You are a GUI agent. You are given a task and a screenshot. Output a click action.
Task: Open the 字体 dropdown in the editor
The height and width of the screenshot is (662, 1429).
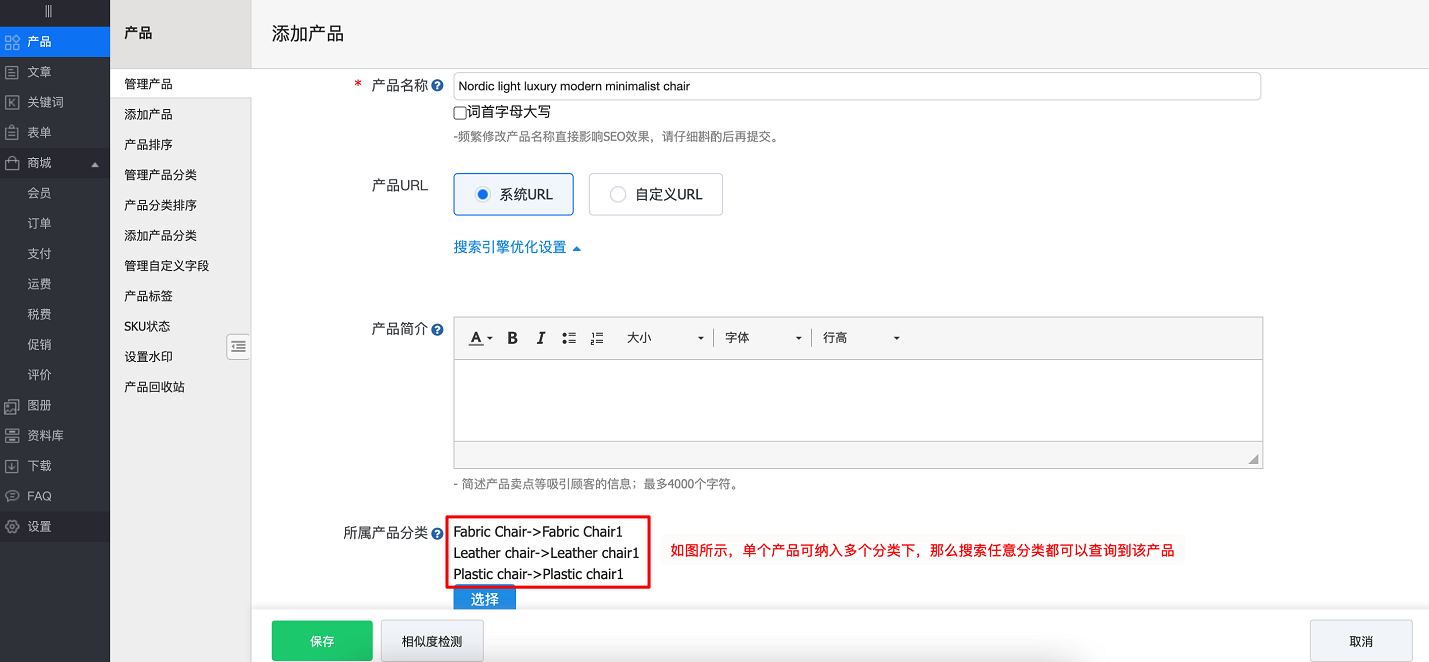762,338
